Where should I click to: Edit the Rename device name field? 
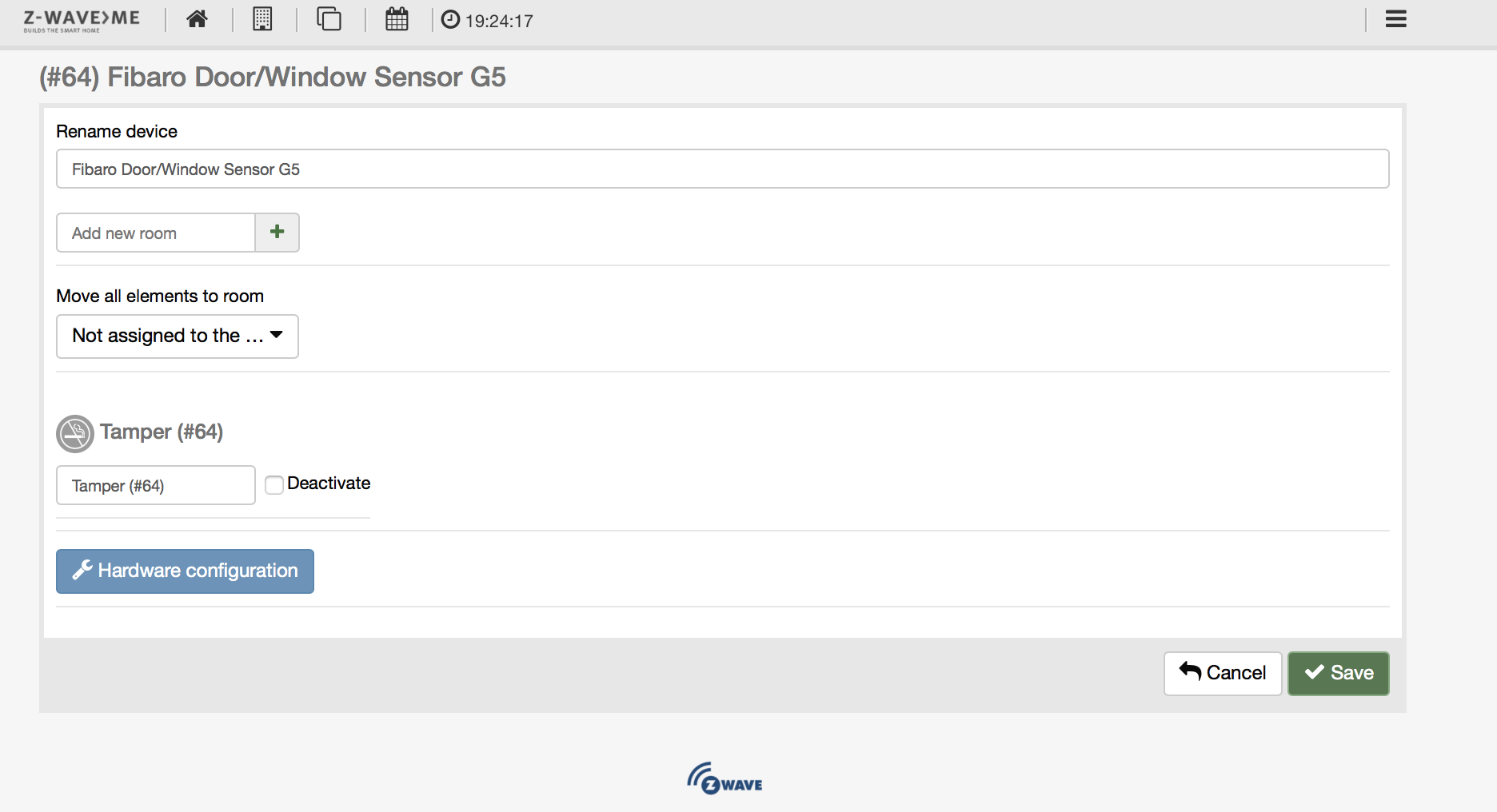(722, 169)
